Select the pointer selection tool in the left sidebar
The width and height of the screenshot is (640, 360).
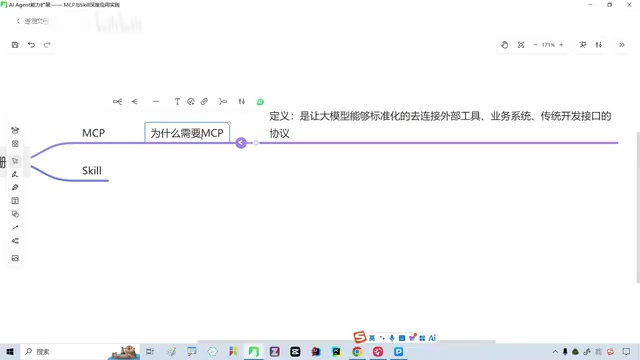[15, 161]
